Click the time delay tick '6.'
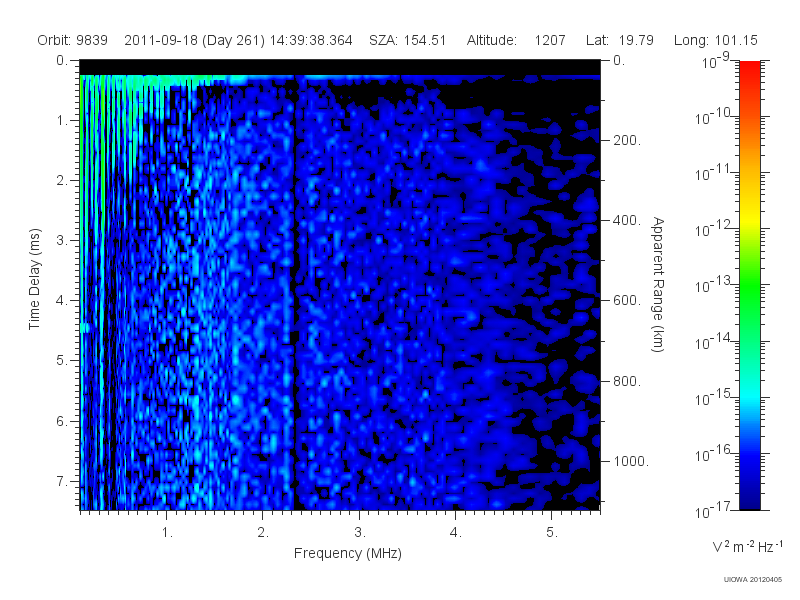800x600 pixels. pyautogui.click(x=62, y=421)
